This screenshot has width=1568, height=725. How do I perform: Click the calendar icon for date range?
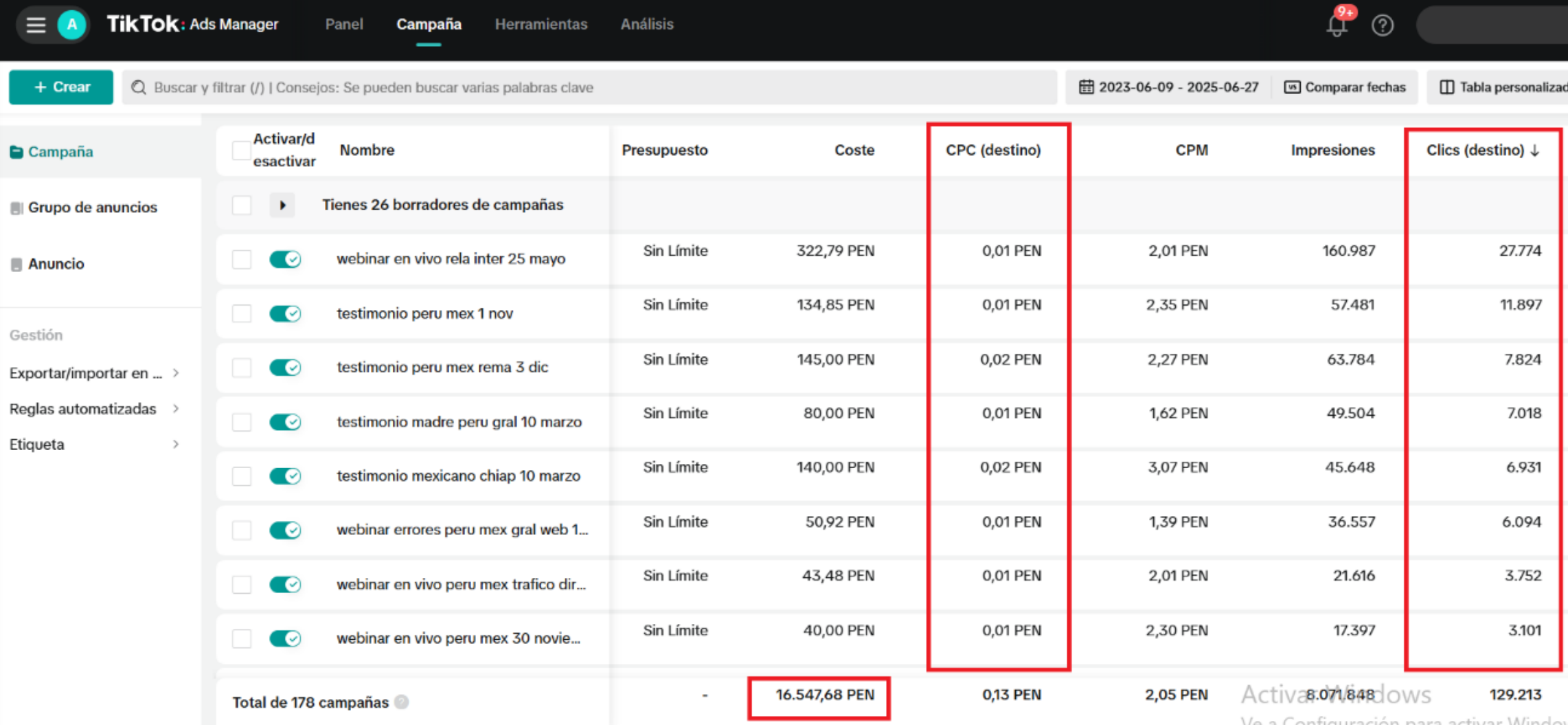click(x=1086, y=87)
